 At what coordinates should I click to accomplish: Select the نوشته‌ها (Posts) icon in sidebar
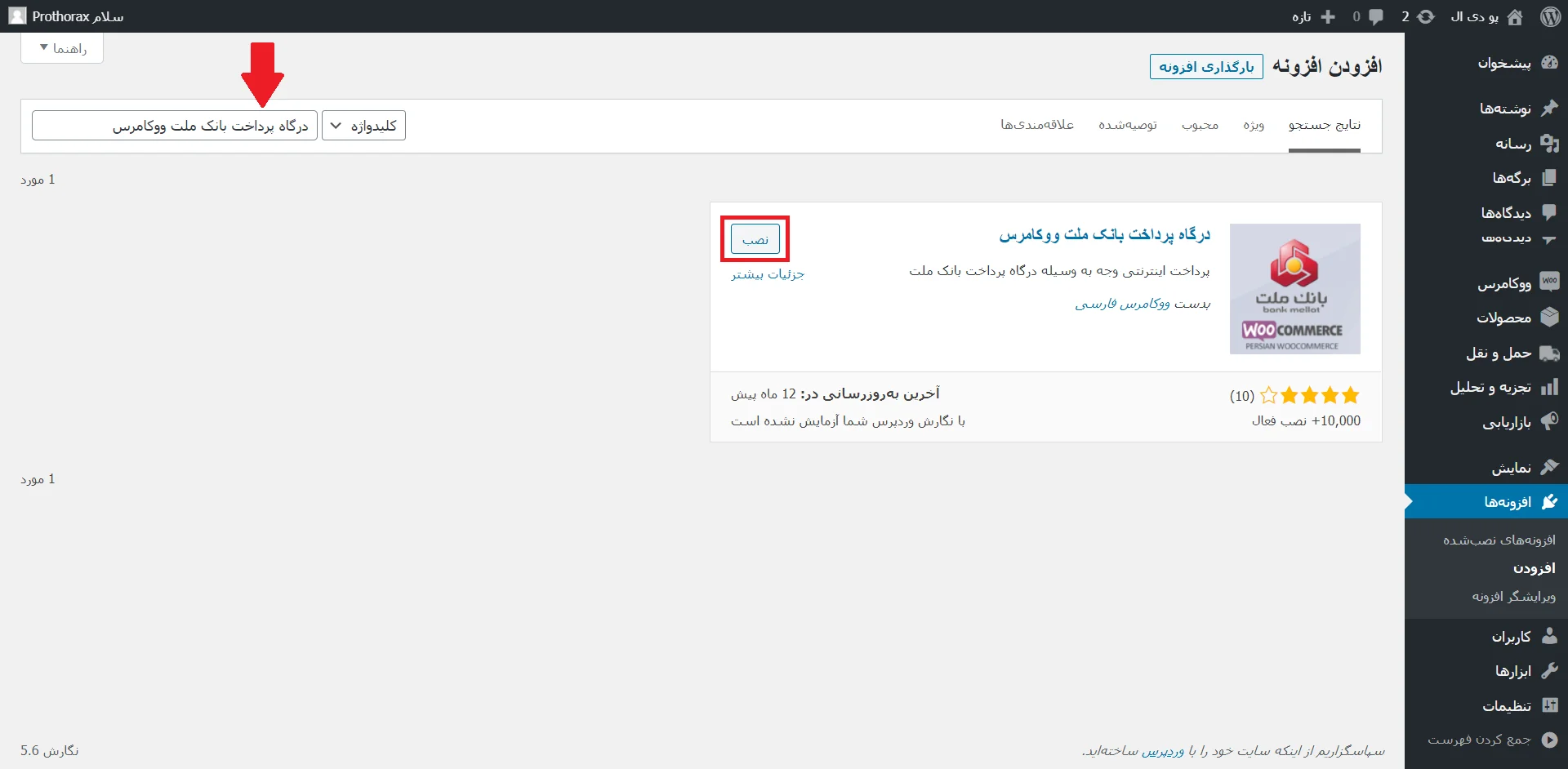(x=1549, y=108)
